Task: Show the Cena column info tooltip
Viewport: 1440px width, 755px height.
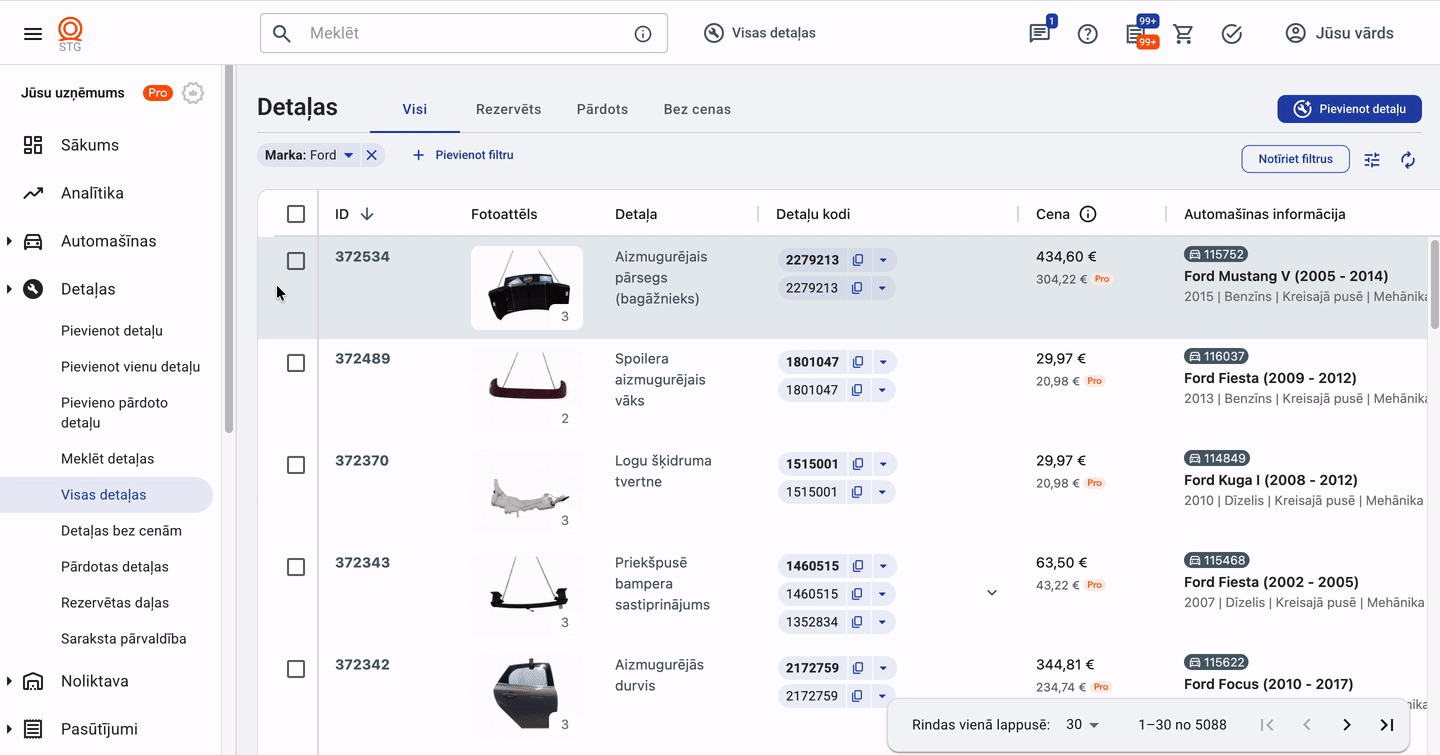Action: tap(1088, 214)
